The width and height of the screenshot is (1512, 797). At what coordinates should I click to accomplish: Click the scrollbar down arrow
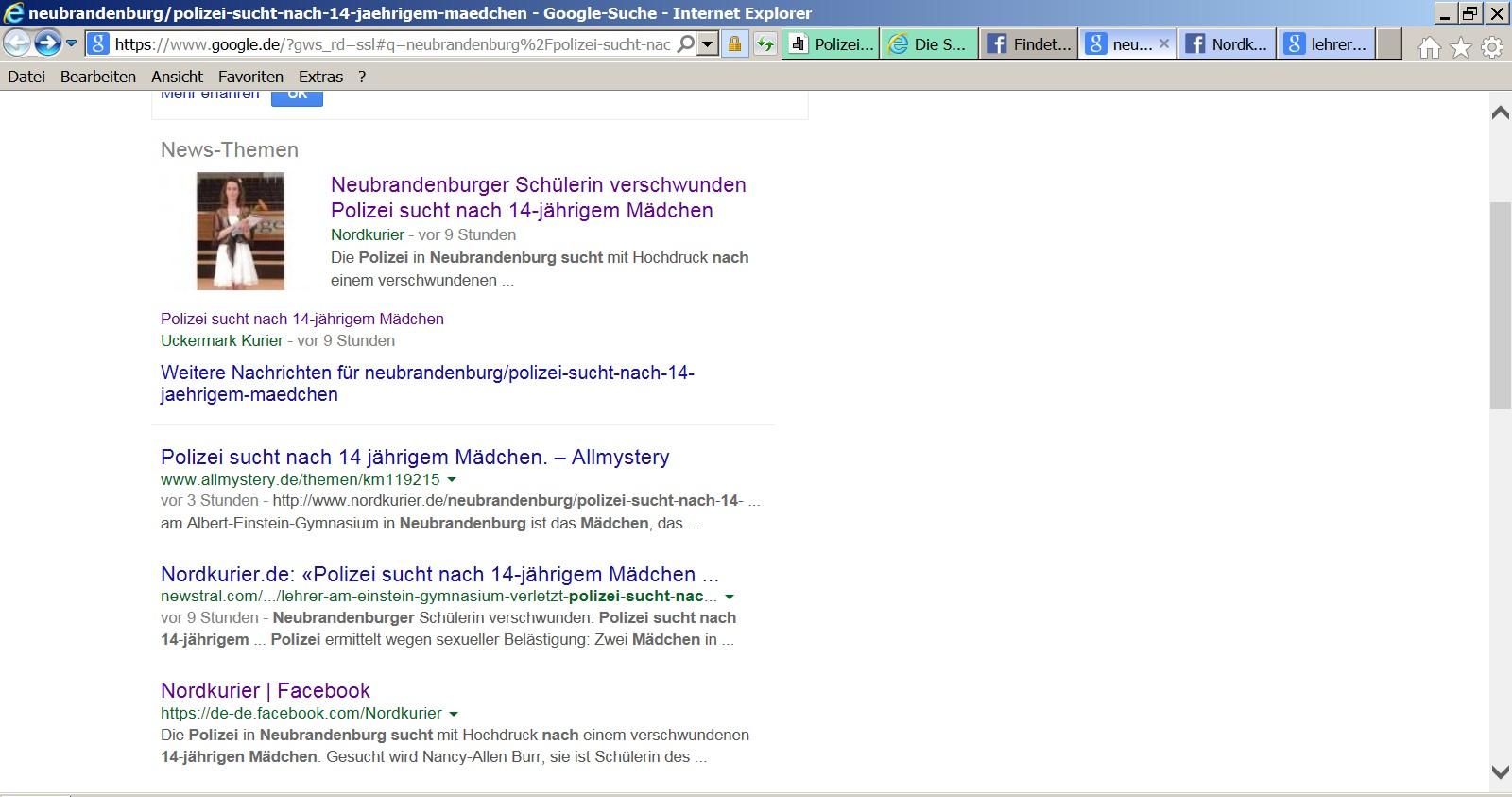pyautogui.click(x=1500, y=772)
